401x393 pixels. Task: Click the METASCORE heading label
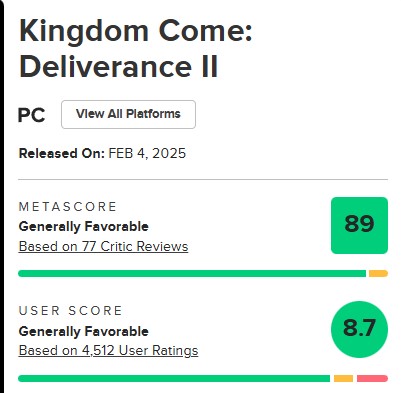tap(68, 207)
